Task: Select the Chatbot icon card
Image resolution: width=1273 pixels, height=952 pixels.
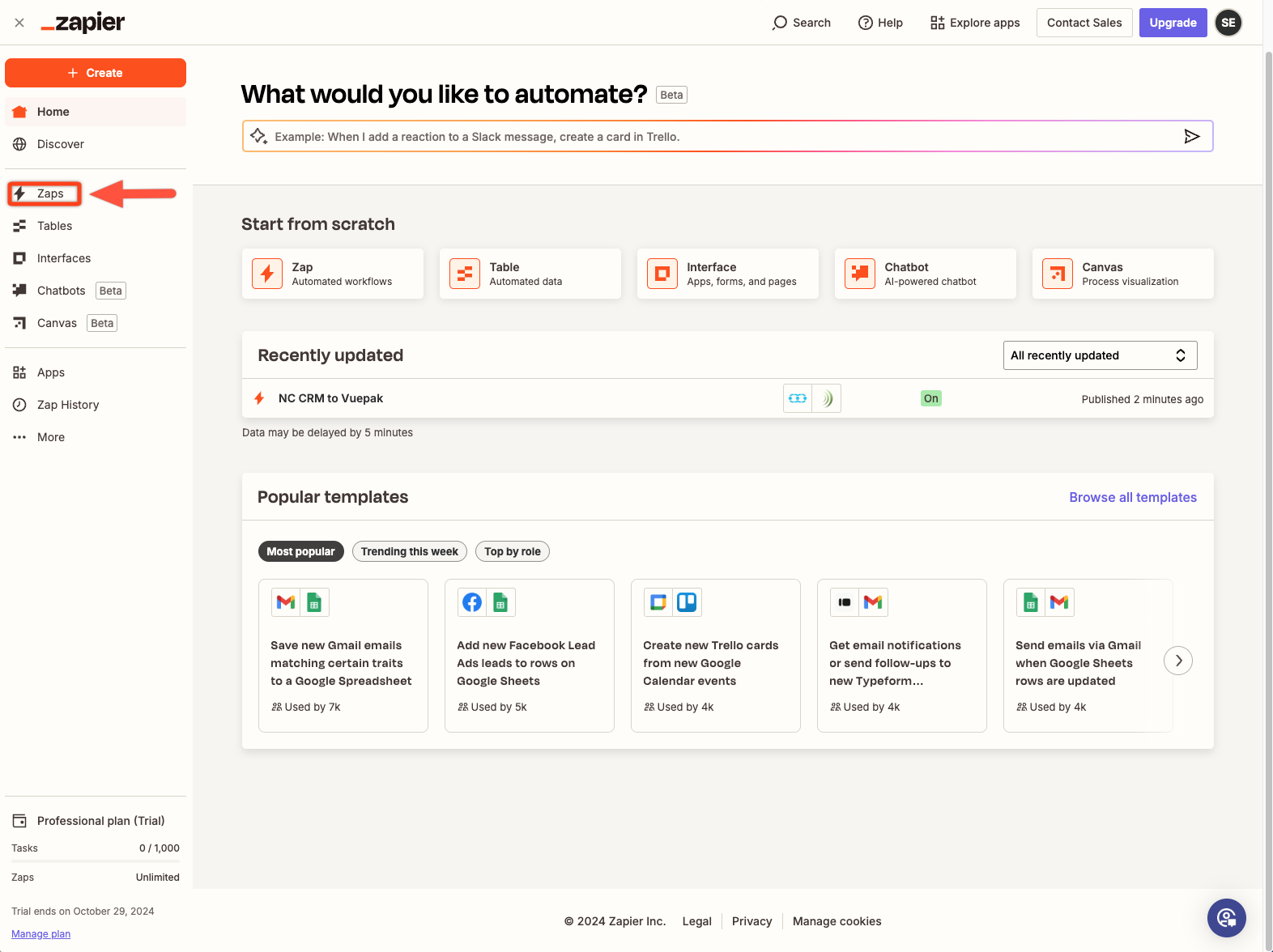Action: 860,274
